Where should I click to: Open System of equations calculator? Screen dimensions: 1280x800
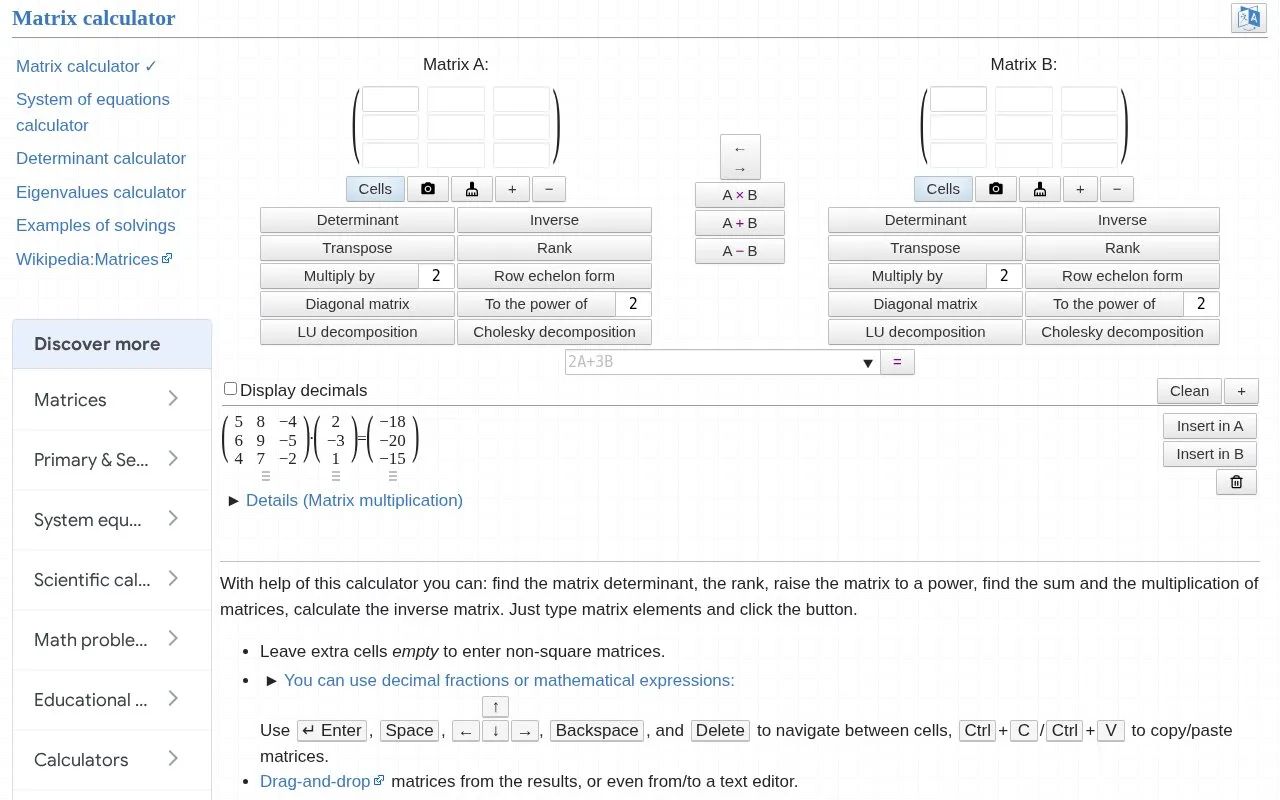pyautogui.click(x=93, y=112)
